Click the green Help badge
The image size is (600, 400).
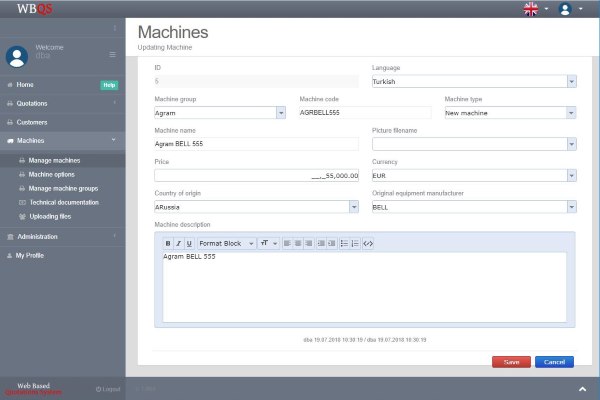pyautogui.click(x=109, y=85)
